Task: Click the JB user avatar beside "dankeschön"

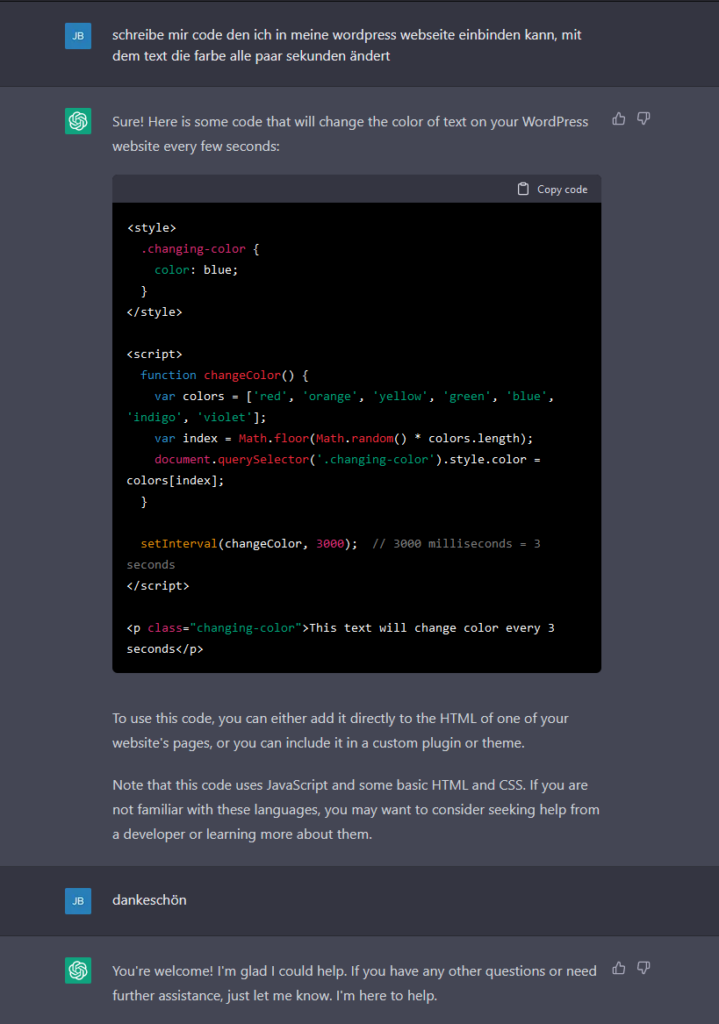Action: [78, 901]
